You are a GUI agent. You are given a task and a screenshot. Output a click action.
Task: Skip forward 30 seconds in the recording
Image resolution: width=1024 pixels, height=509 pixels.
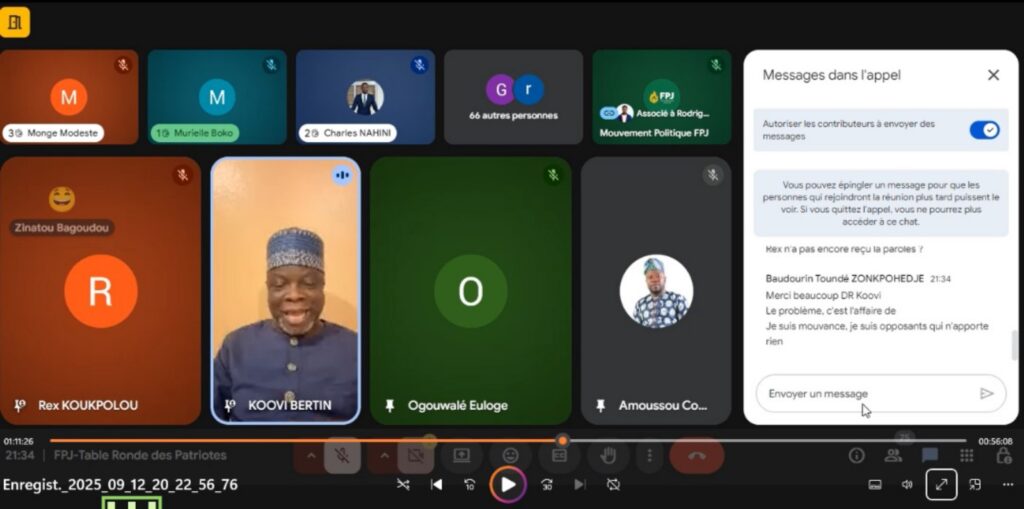point(547,485)
